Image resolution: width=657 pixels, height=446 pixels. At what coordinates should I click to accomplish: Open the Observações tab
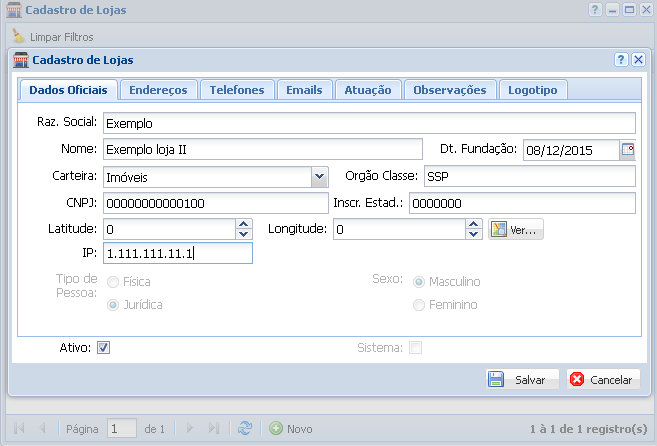[450, 90]
